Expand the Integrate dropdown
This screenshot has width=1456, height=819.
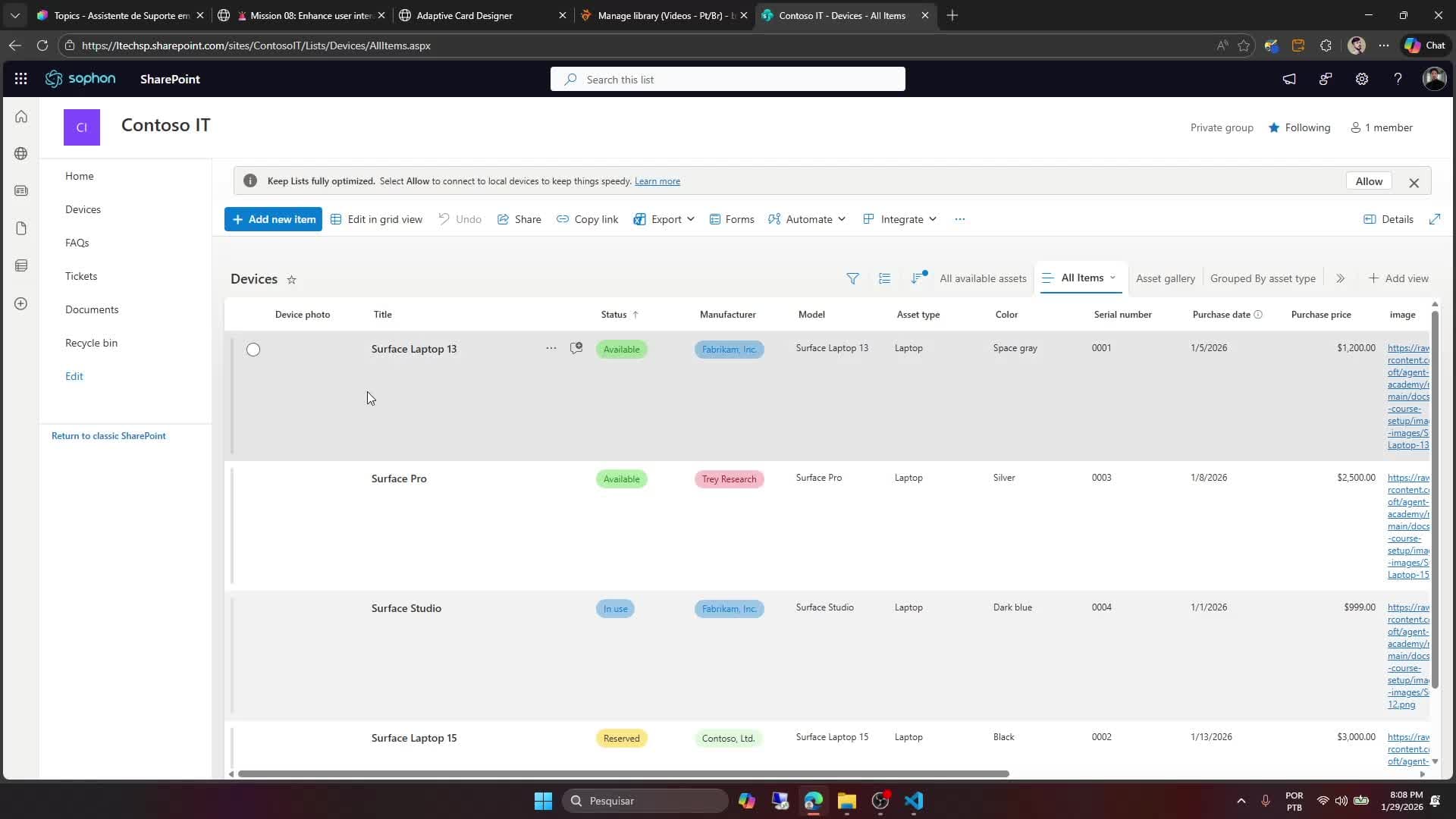(900, 219)
